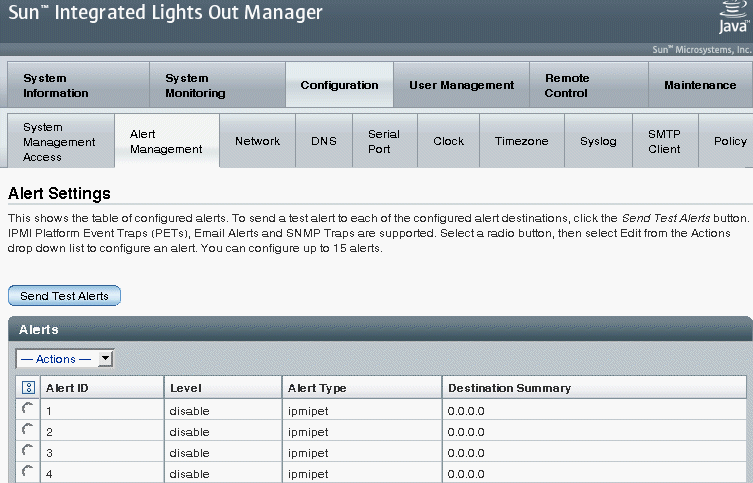Image resolution: width=753 pixels, height=483 pixels.
Task: Open the Actions dropdown list
Action: (x=65, y=359)
